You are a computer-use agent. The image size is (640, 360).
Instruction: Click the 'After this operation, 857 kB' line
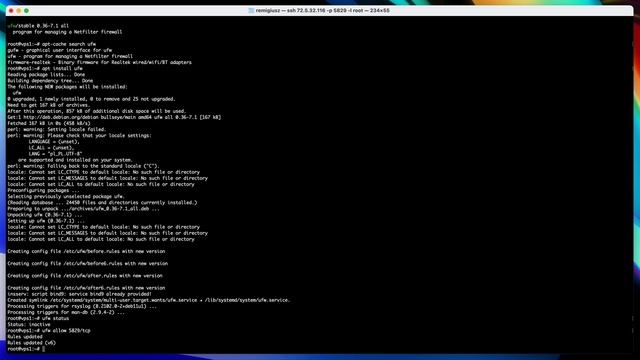96,111
